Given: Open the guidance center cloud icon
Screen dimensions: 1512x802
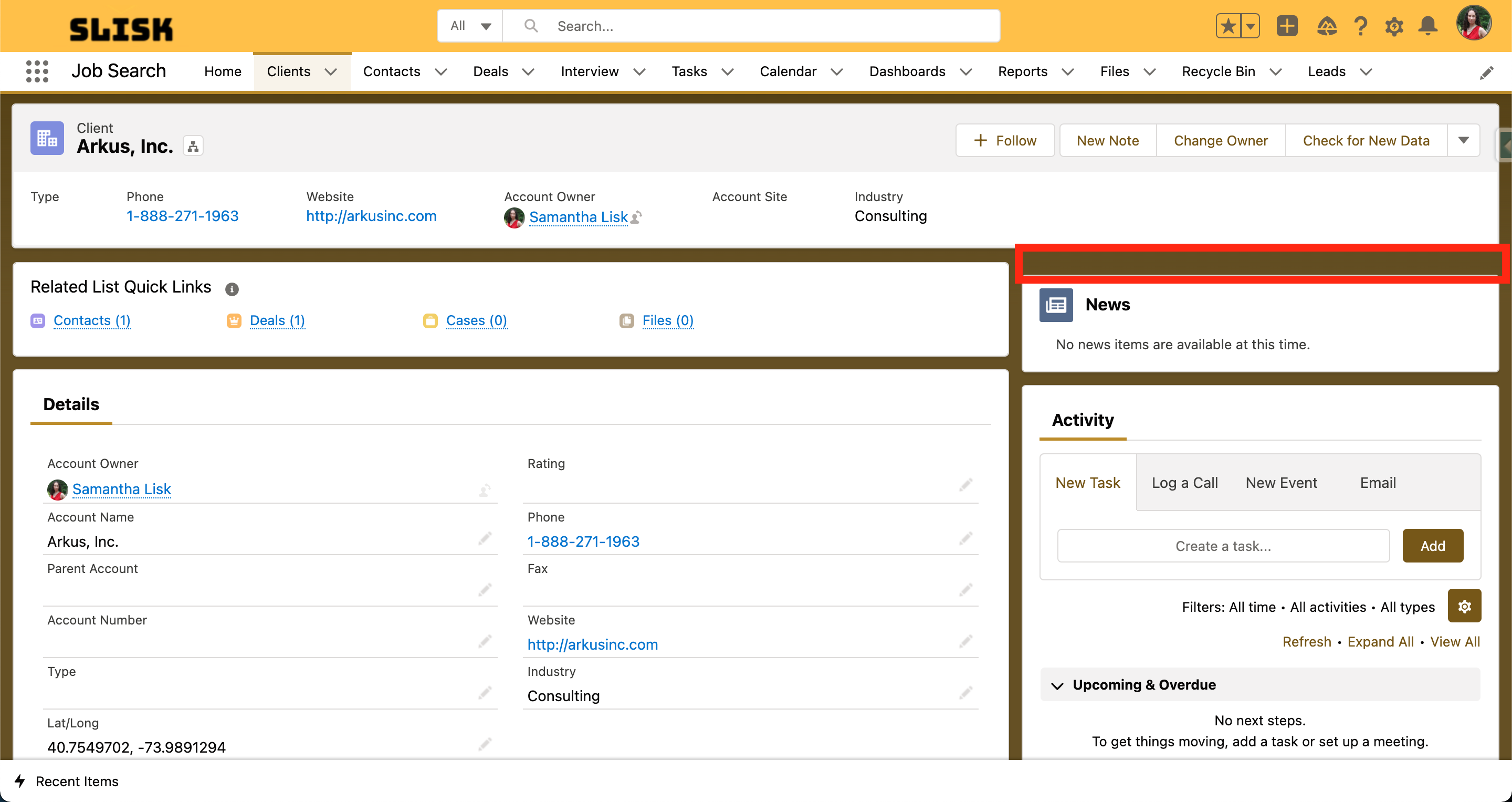Looking at the screenshot, I should [1328, 26].
